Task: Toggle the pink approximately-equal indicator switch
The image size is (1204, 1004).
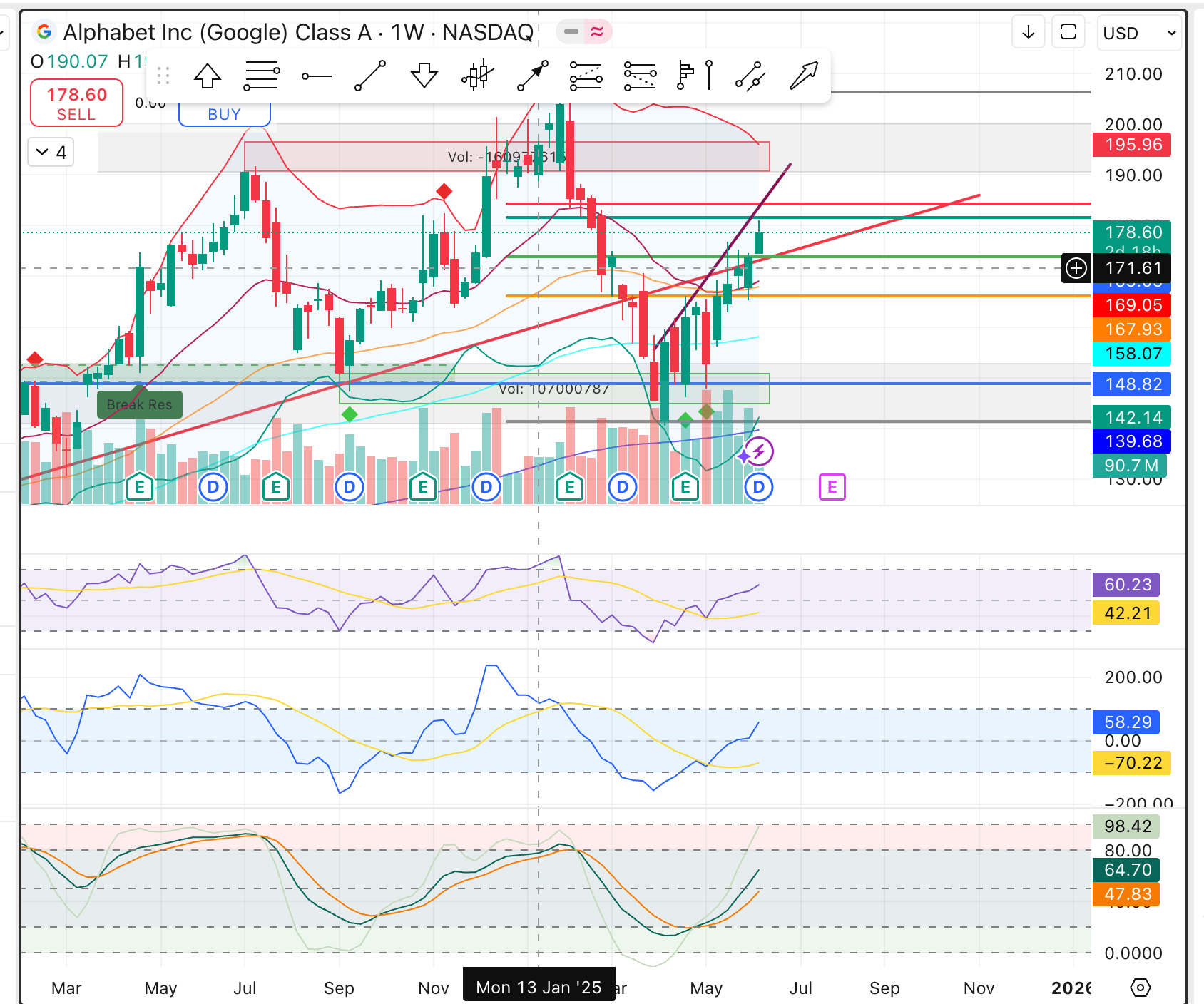Action: point(598,31)
